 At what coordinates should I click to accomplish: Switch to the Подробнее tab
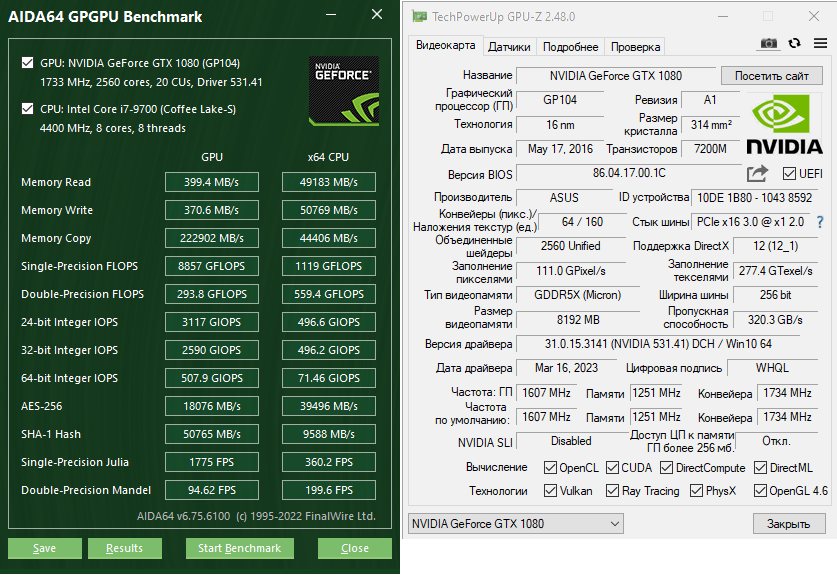(x=570, y=47)
